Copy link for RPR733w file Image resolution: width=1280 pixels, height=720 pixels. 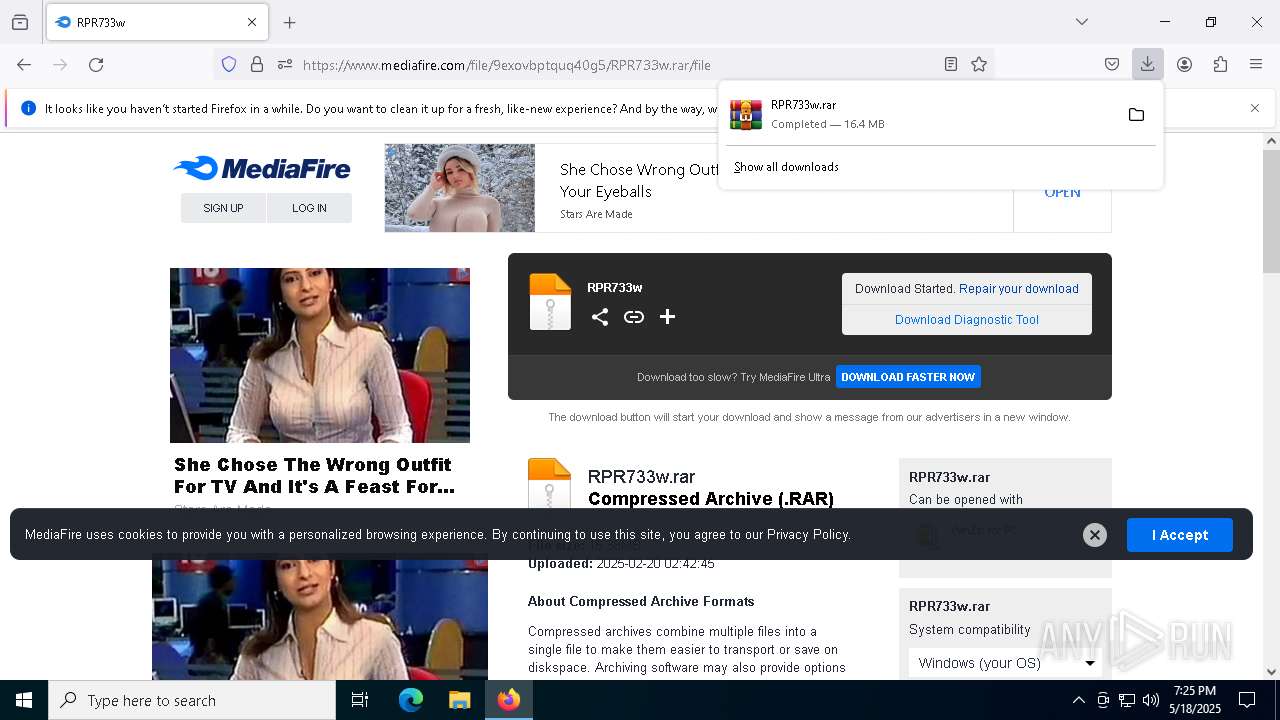pyautogui.click(x=634, y=317)
